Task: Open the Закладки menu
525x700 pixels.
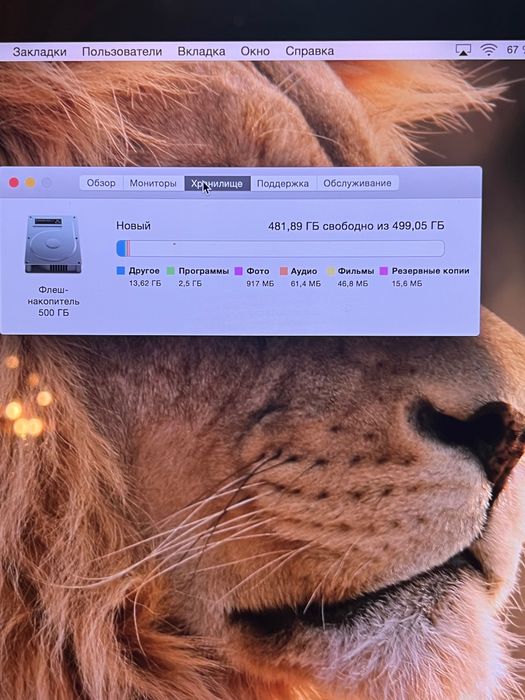Action: 39,51
